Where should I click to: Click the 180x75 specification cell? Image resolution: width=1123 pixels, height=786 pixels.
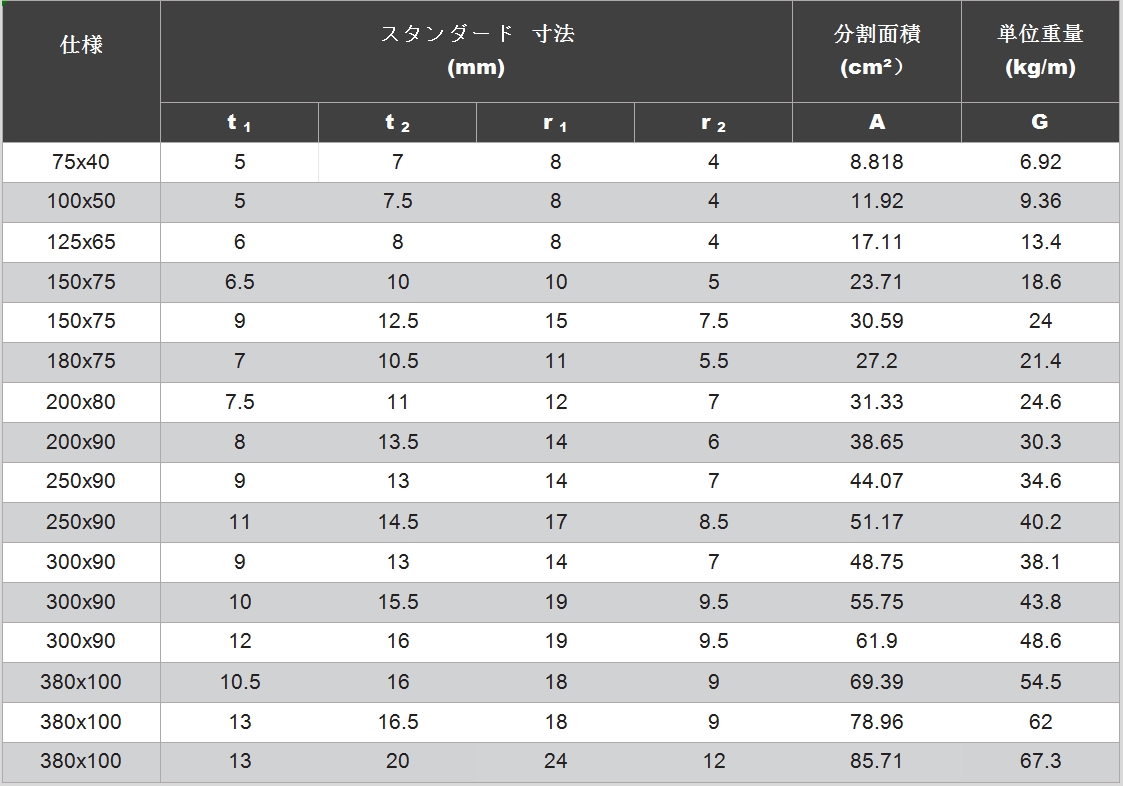(81, 362)
